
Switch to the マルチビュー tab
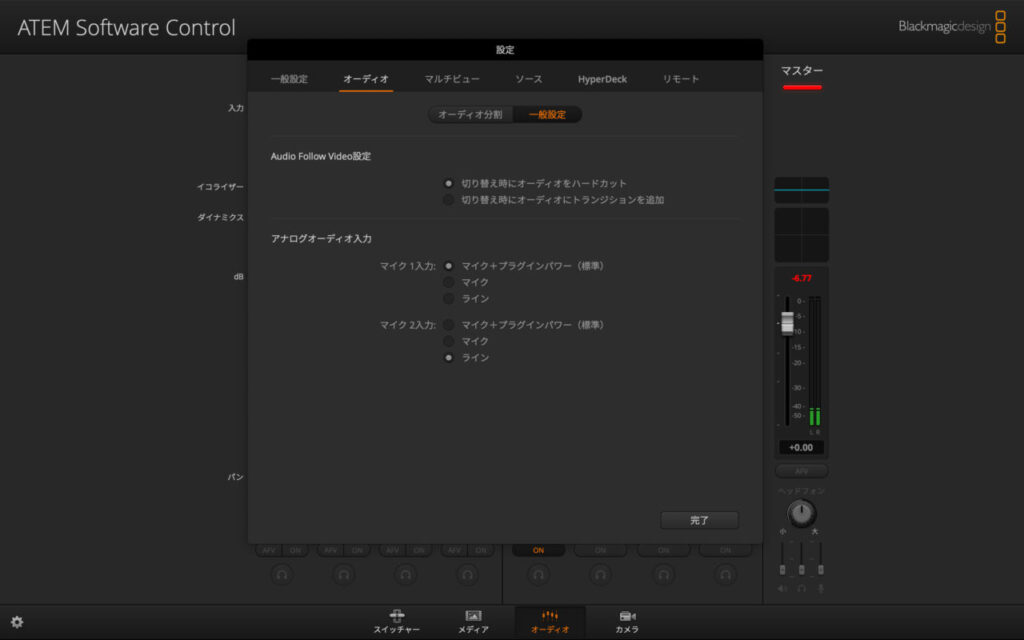point(452,79)
